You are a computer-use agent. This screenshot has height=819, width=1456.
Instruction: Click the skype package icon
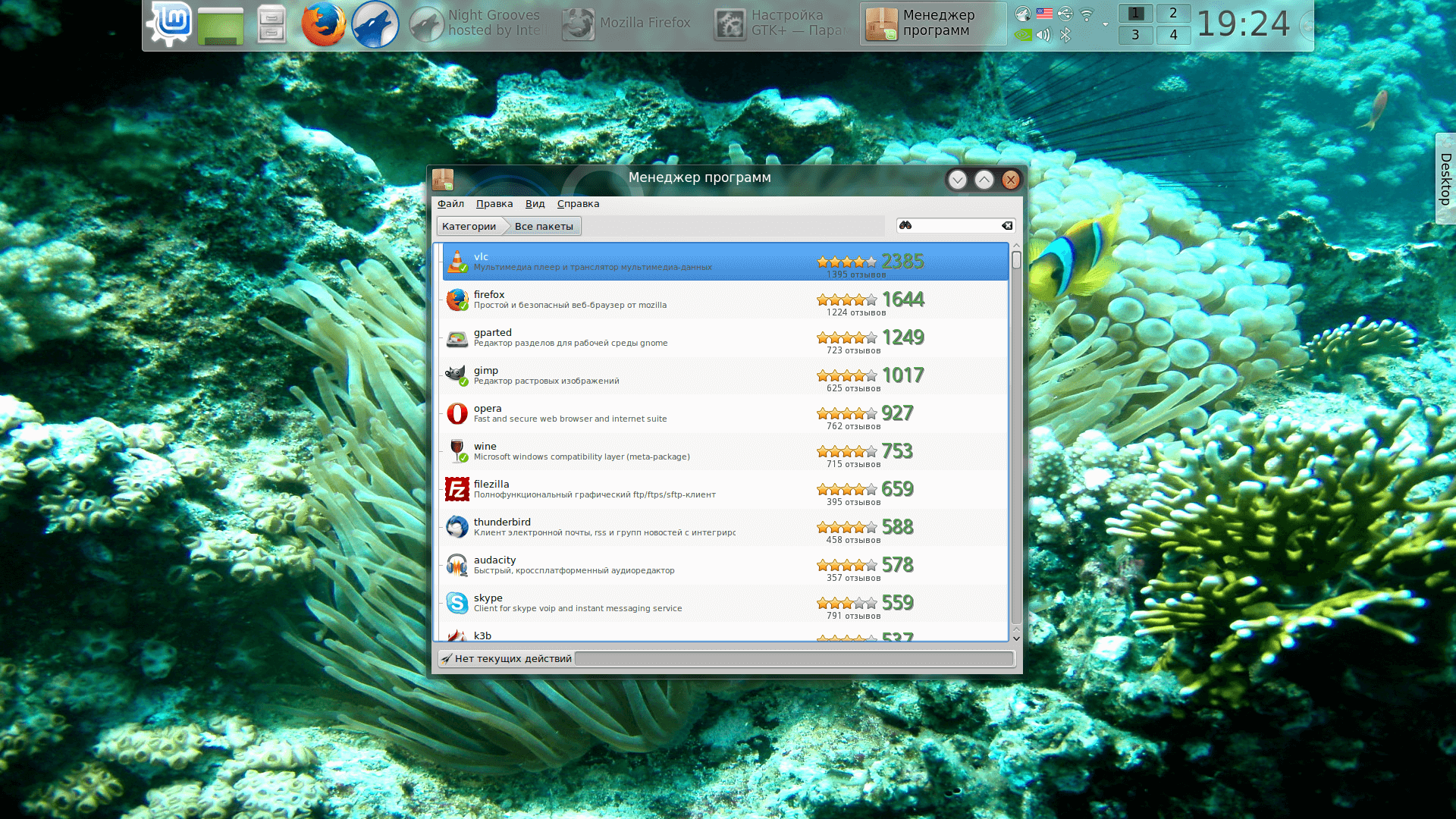pyautogui.click(x=457, y=603)
